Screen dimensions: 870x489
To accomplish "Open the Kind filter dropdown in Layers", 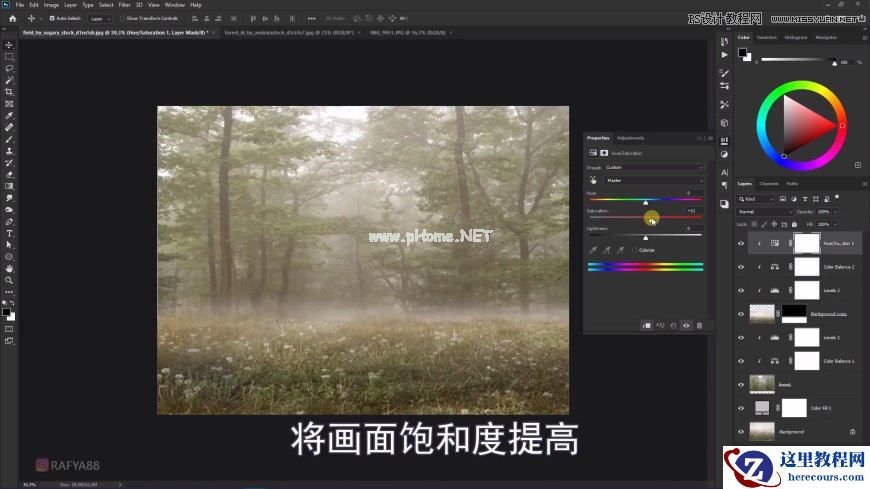I will 756,199.
